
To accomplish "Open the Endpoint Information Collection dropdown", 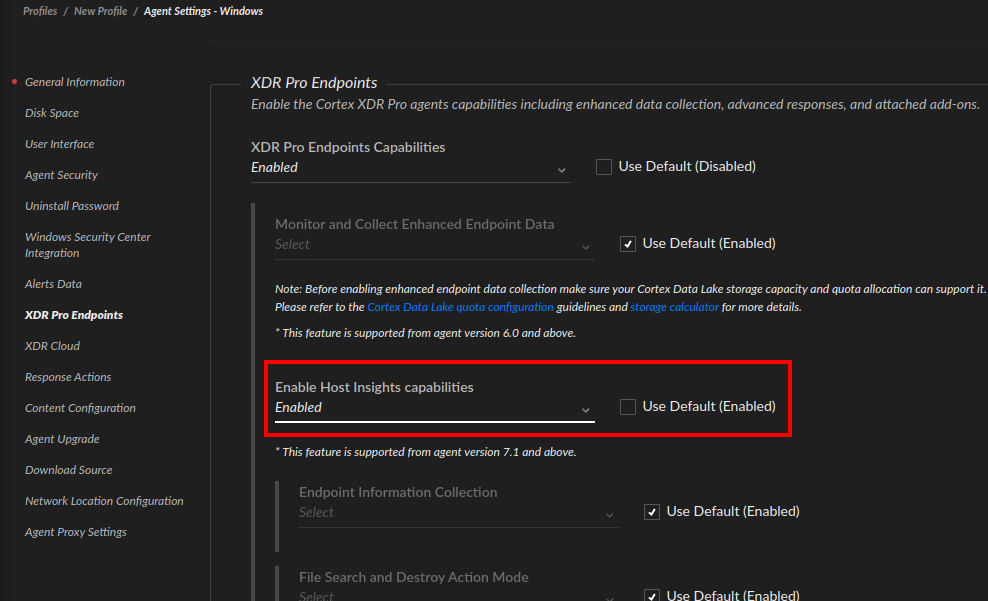I will tap(458, 513).
